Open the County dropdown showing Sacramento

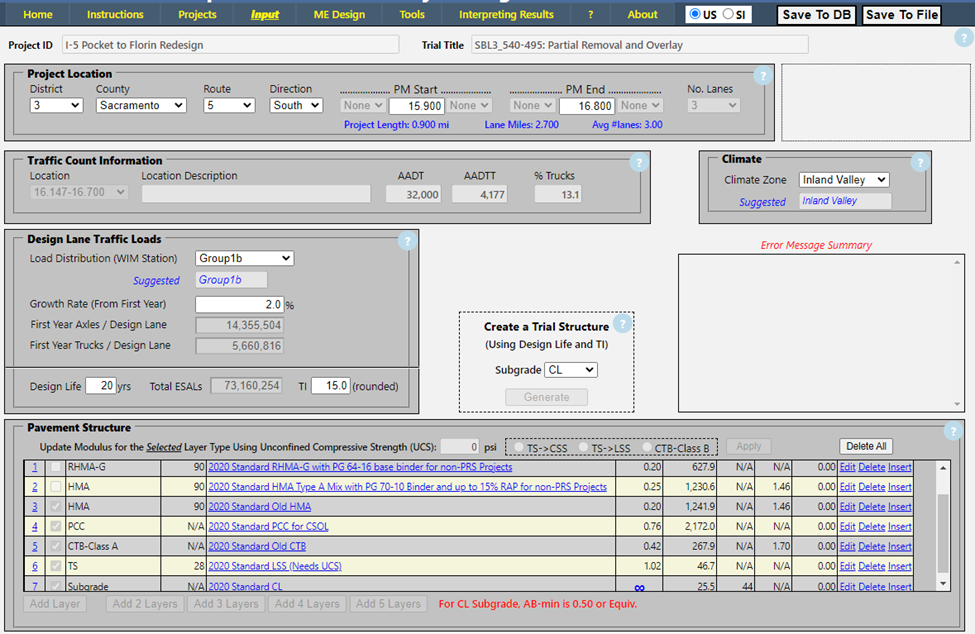coord(141,105)
